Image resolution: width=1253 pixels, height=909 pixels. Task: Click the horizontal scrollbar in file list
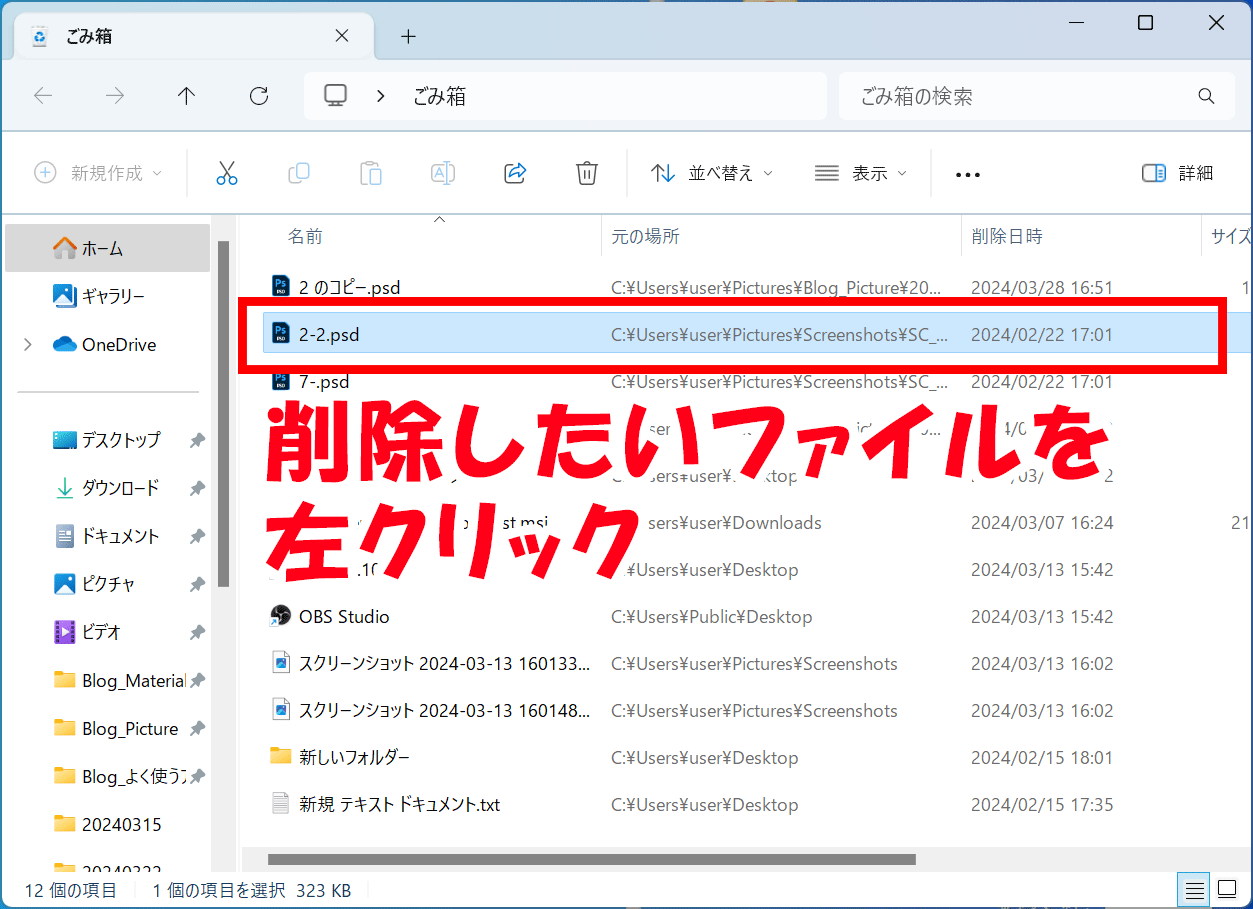[x=592, y=859]
